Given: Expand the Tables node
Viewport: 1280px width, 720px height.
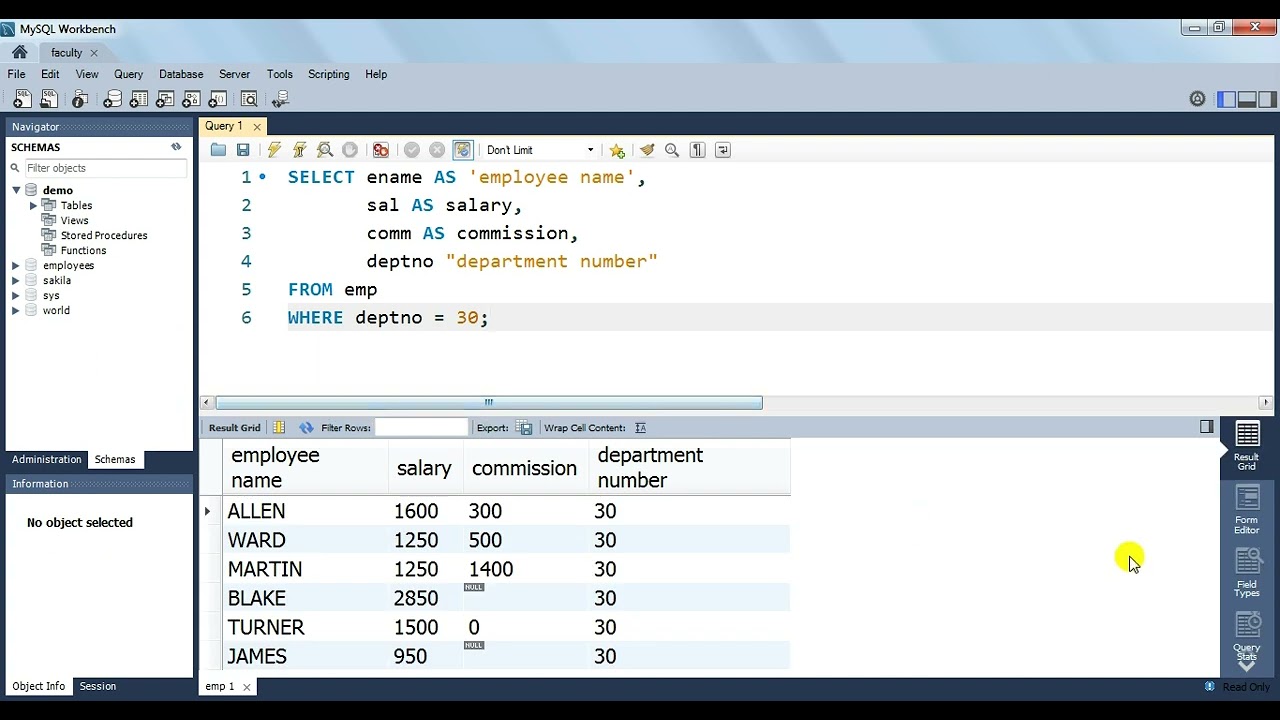Looking at the screenshot, I should pyautogui.click(x=33, y=205).
